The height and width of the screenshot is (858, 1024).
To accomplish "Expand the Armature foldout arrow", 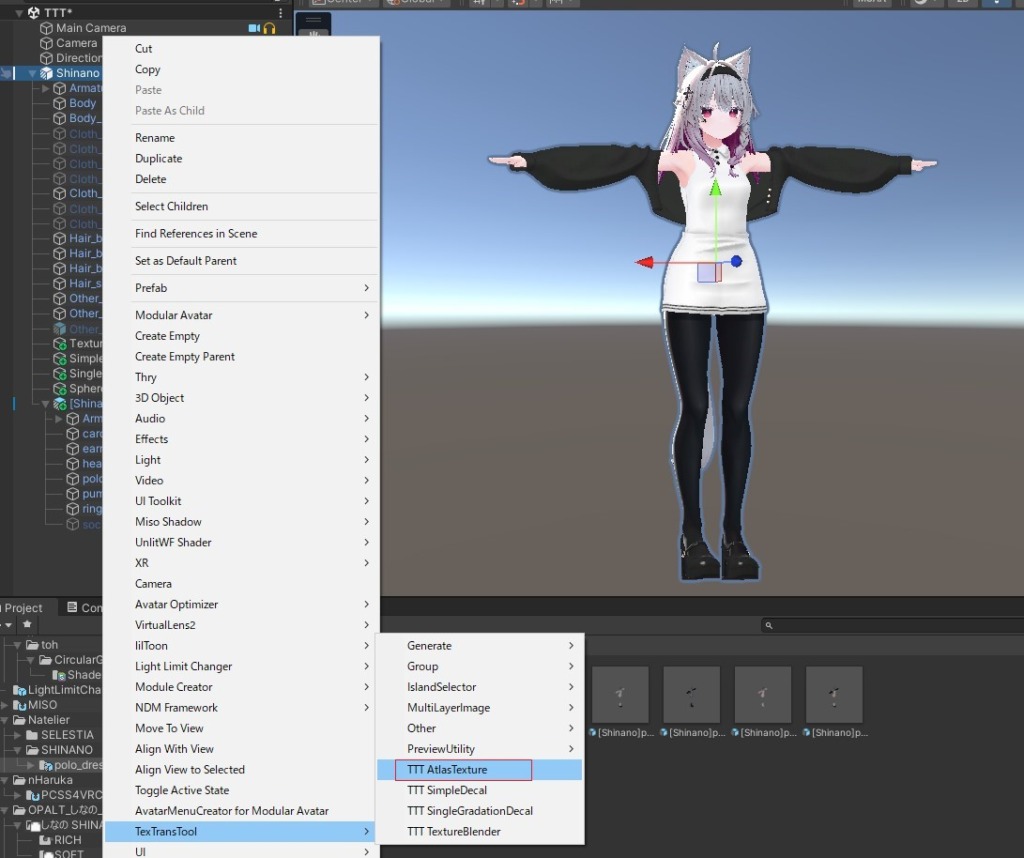I will pyautogui.click(x=45, y=88).
